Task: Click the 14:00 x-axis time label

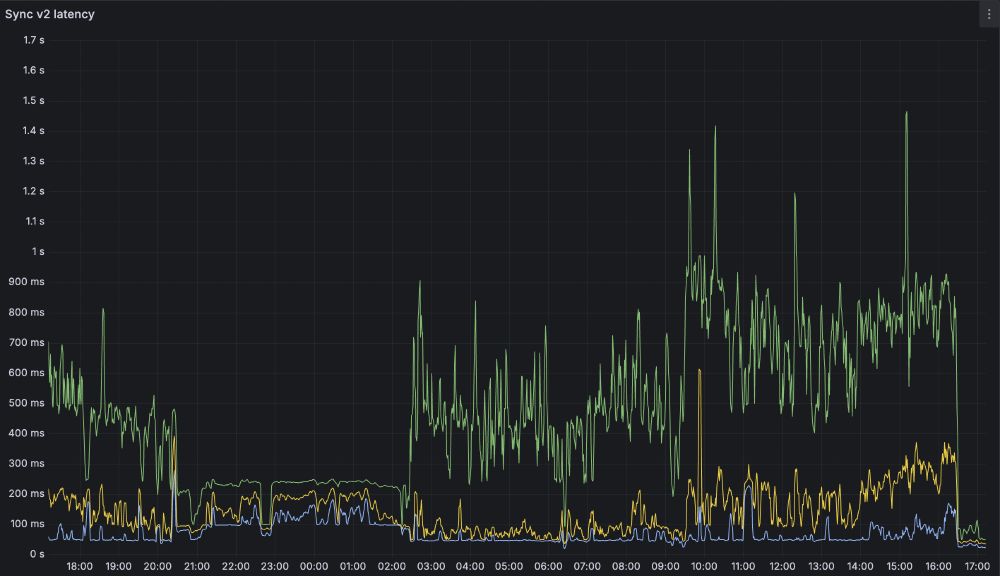Action: (860, 566)
